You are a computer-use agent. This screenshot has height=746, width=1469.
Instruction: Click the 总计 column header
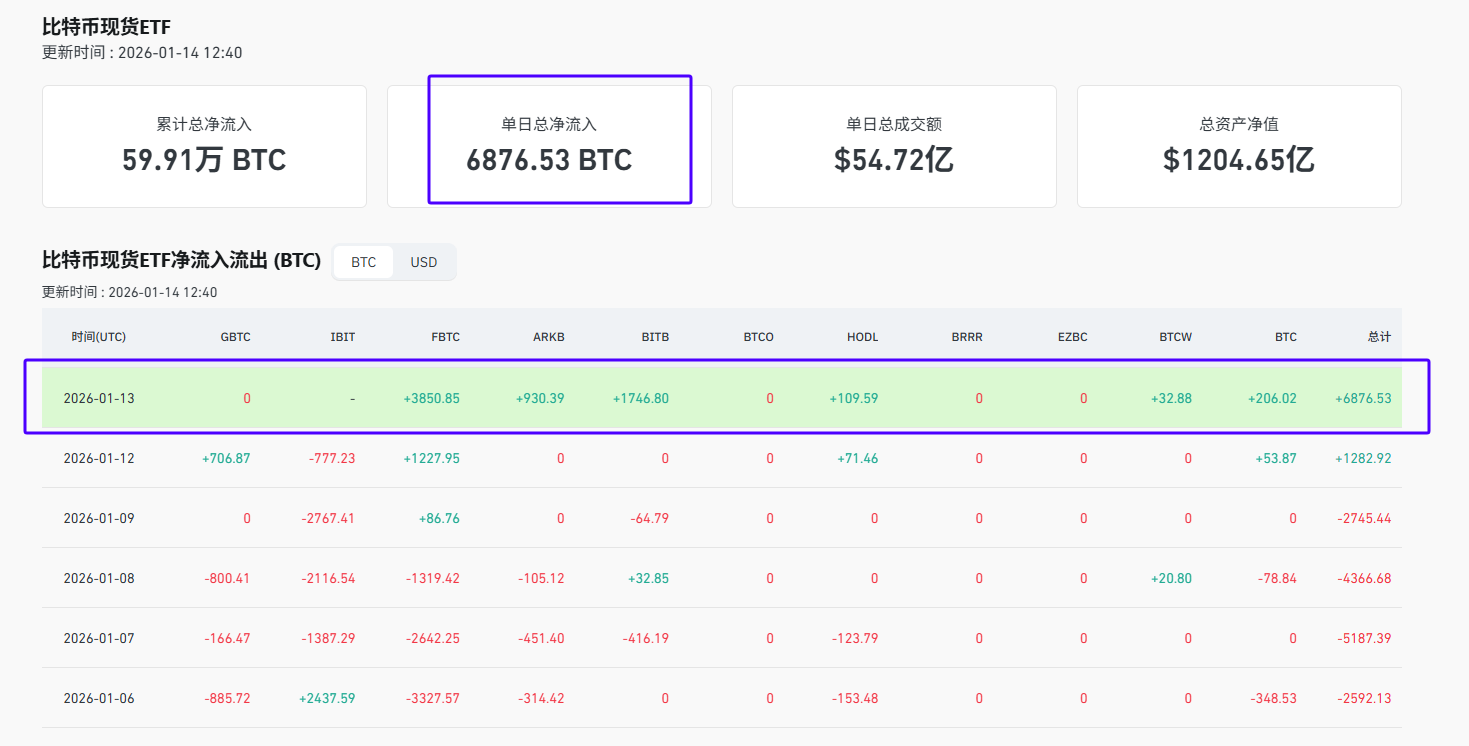point(1379,337)
